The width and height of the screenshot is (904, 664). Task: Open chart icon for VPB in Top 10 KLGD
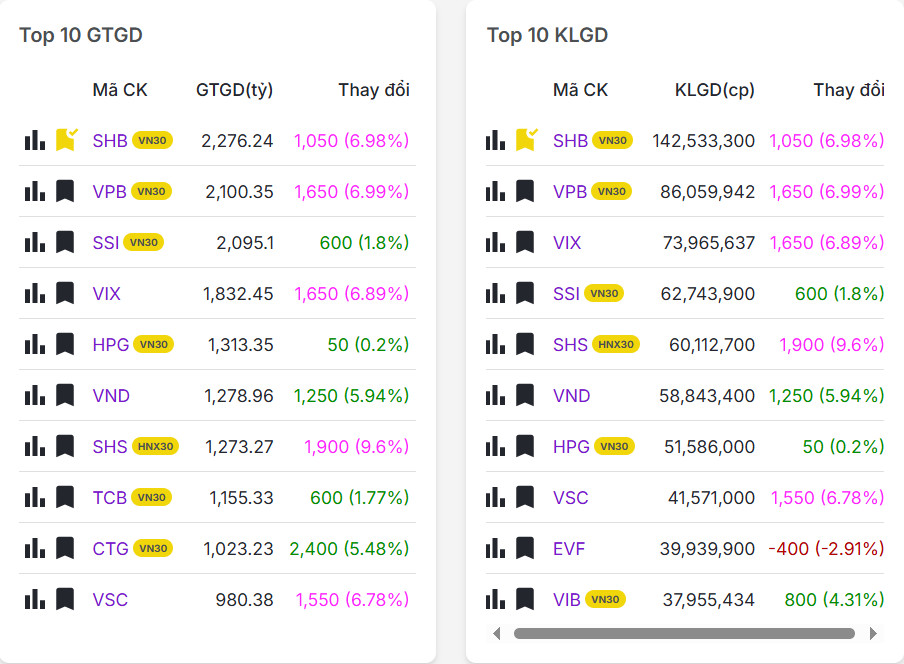[x=495, y=191]
